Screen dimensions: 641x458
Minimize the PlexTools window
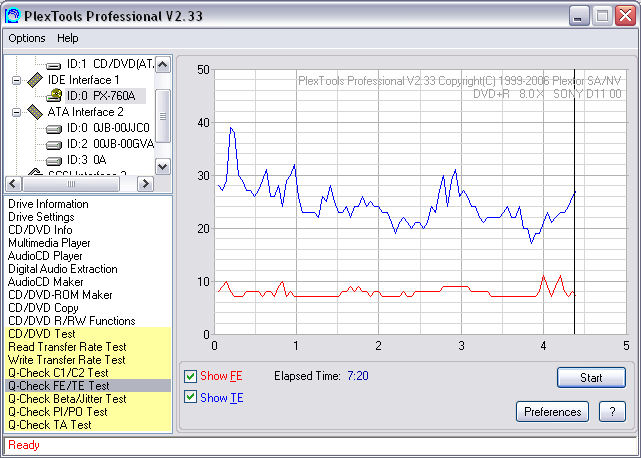(x=579, y=16)
